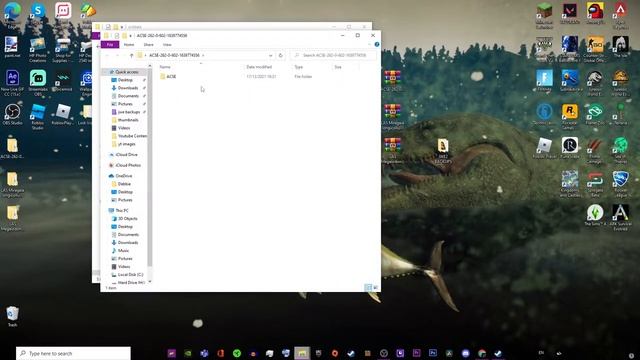Open the Home ribbon tab
The image size is (640, 360).
(129, 44)
